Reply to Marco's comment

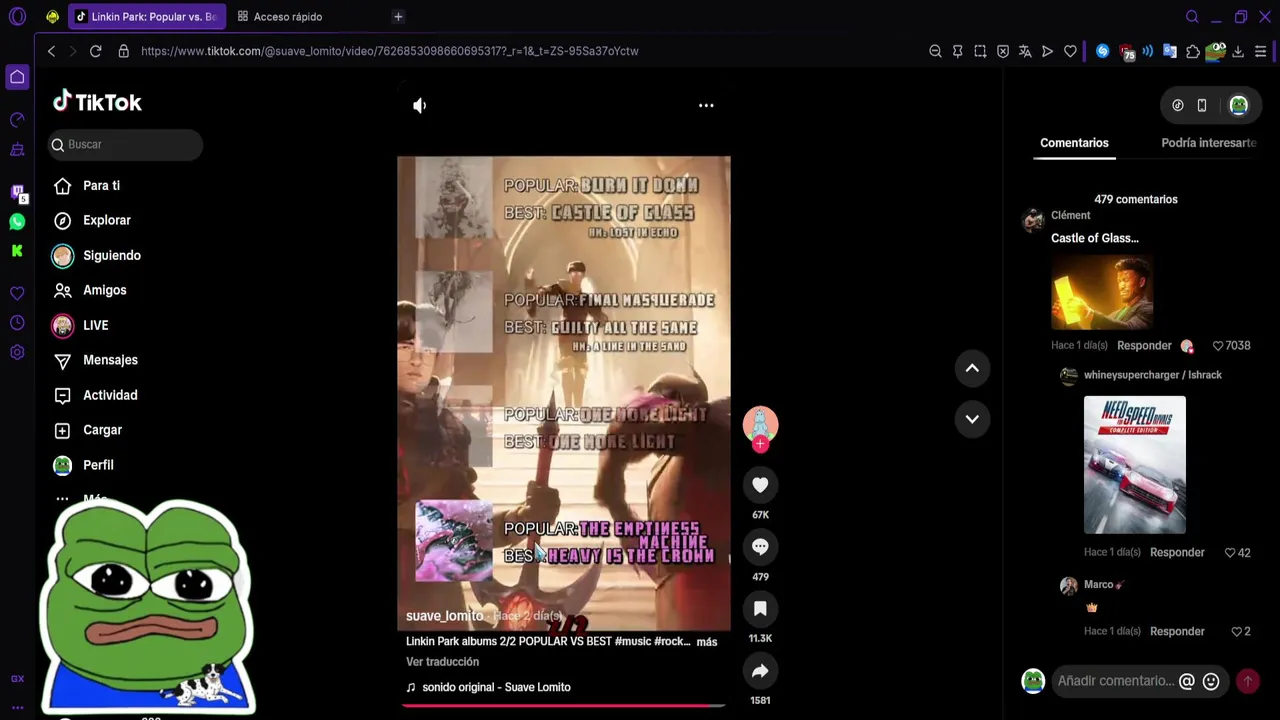pyautogui.click(x=1177, y=632)
